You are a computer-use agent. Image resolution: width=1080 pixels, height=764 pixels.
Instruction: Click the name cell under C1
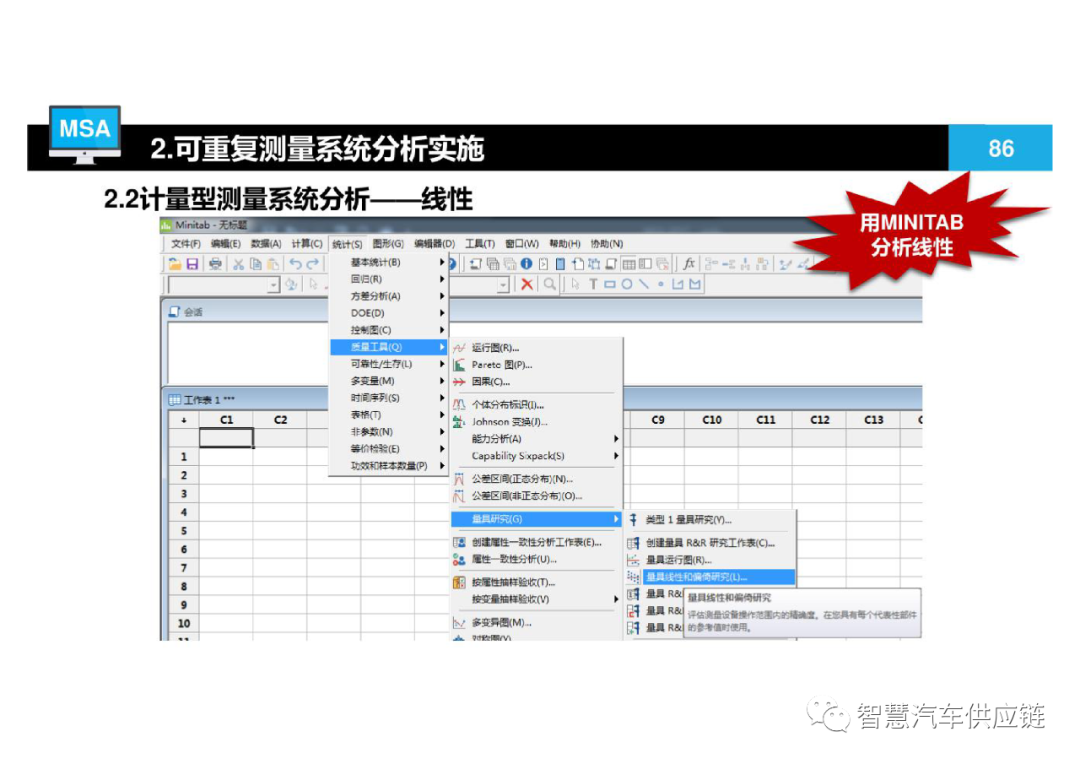click(x=227, y=437)
